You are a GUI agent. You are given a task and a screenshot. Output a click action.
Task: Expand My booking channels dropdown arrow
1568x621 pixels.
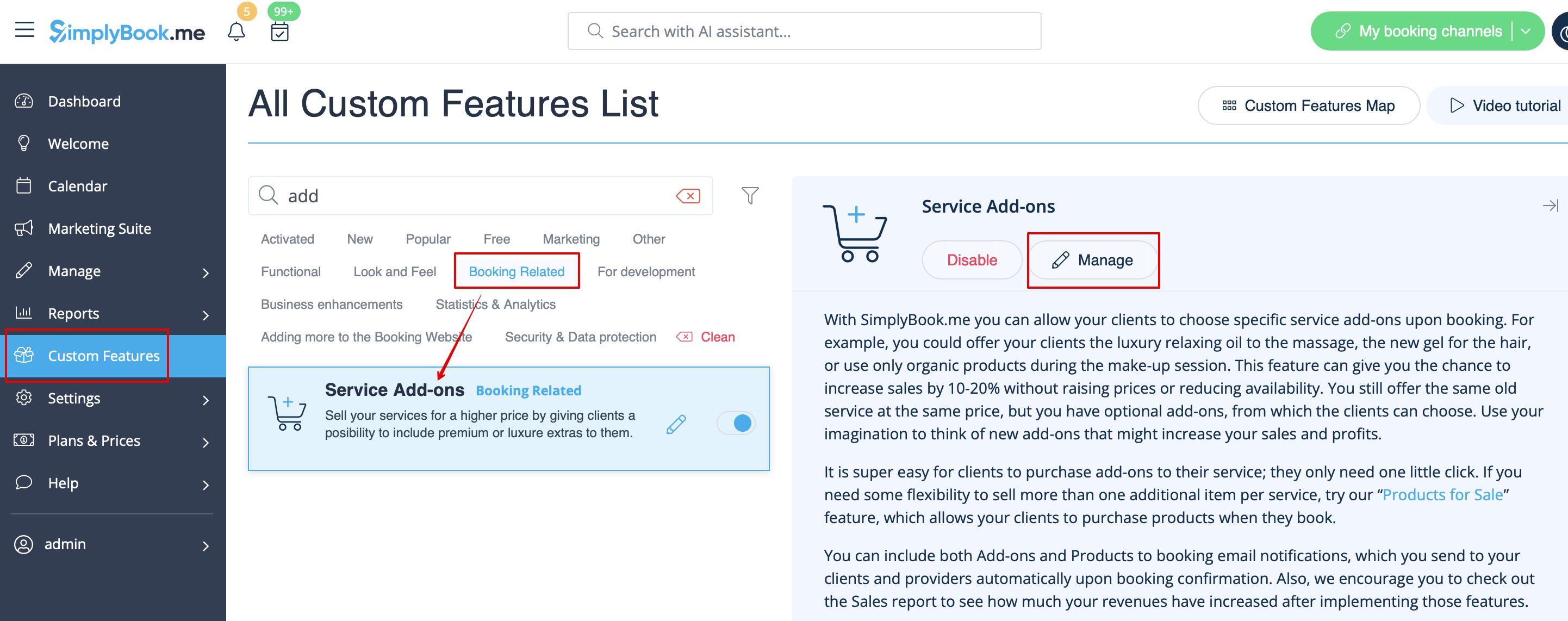(1526, 31)
